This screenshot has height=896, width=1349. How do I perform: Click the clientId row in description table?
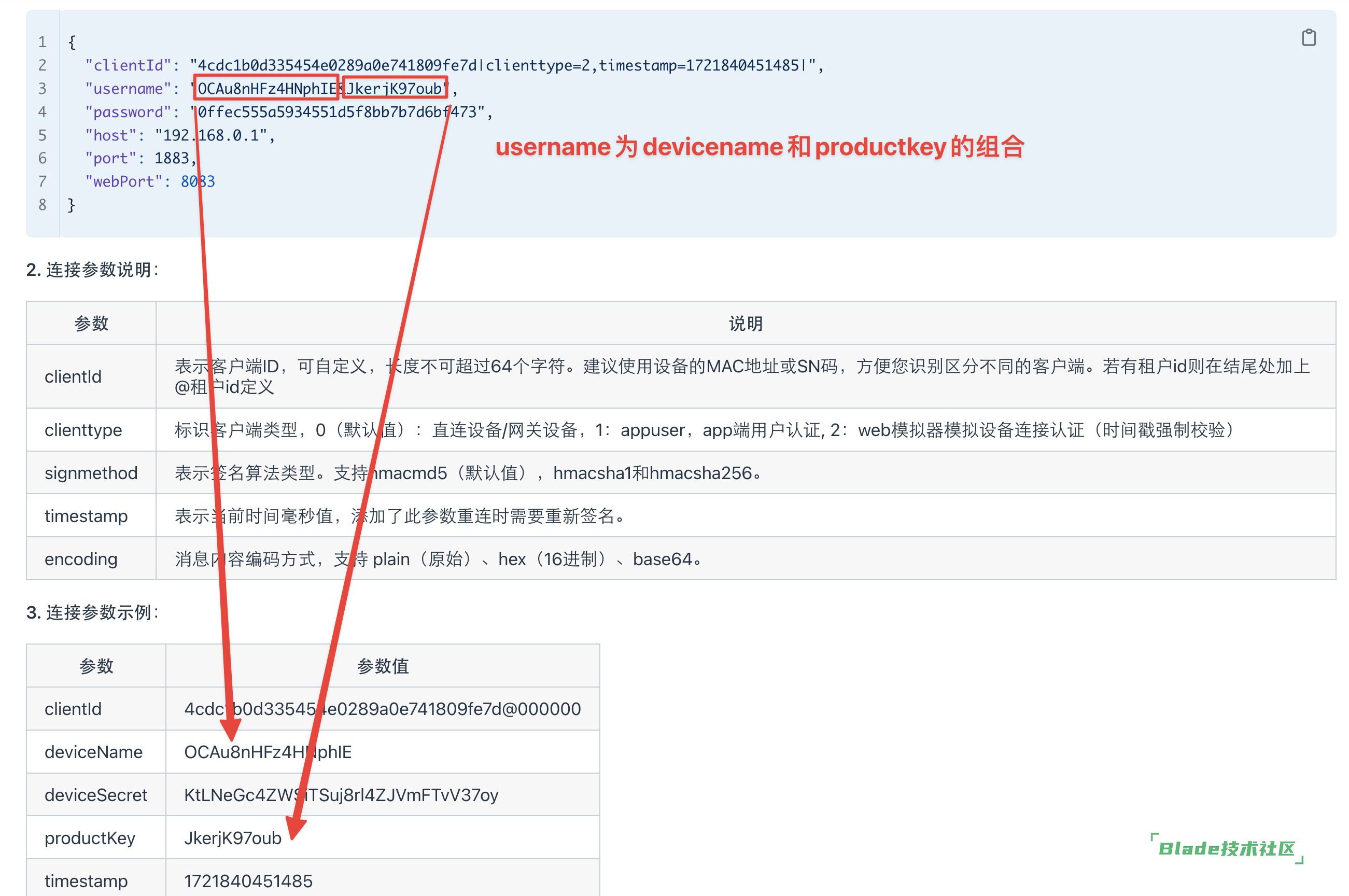tap(681, 376)
